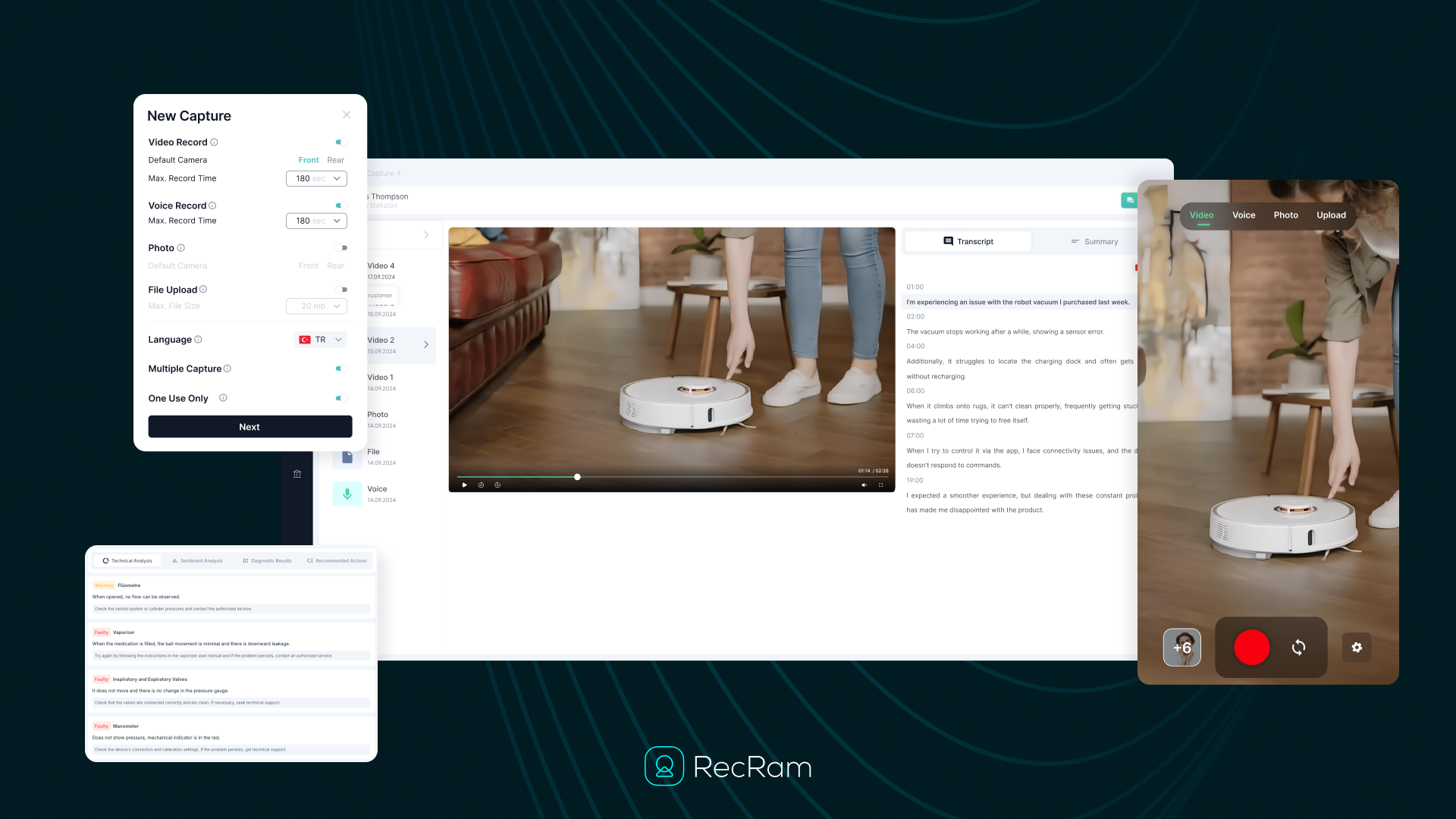This screenshot has height=819, width=1456.
Task: Click the Summary tab icon
Action: (x=1076, y=241)
